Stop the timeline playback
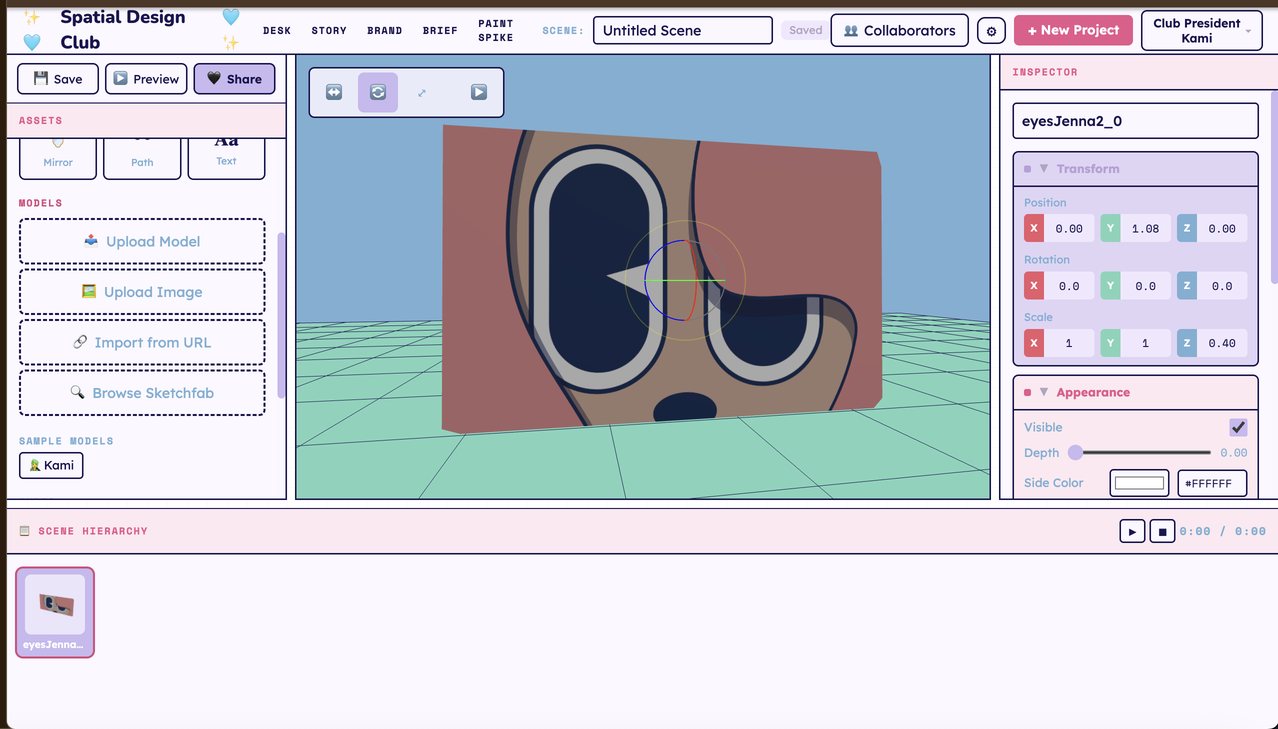Image resolution: width=1278 pixels, height=729 pixels. [1162, 531]
